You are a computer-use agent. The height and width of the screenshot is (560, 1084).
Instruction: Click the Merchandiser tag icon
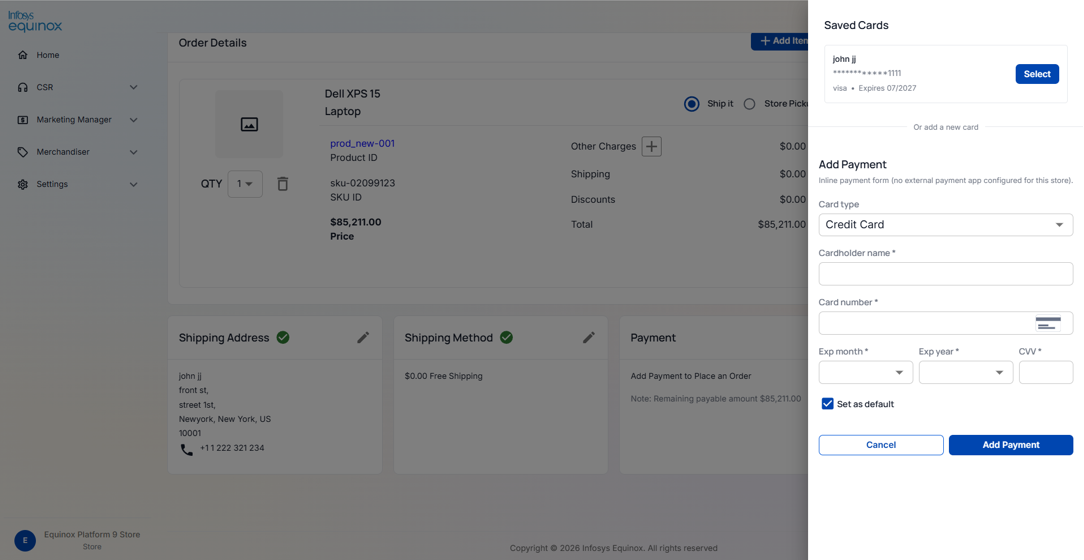[x=23, y=152]
